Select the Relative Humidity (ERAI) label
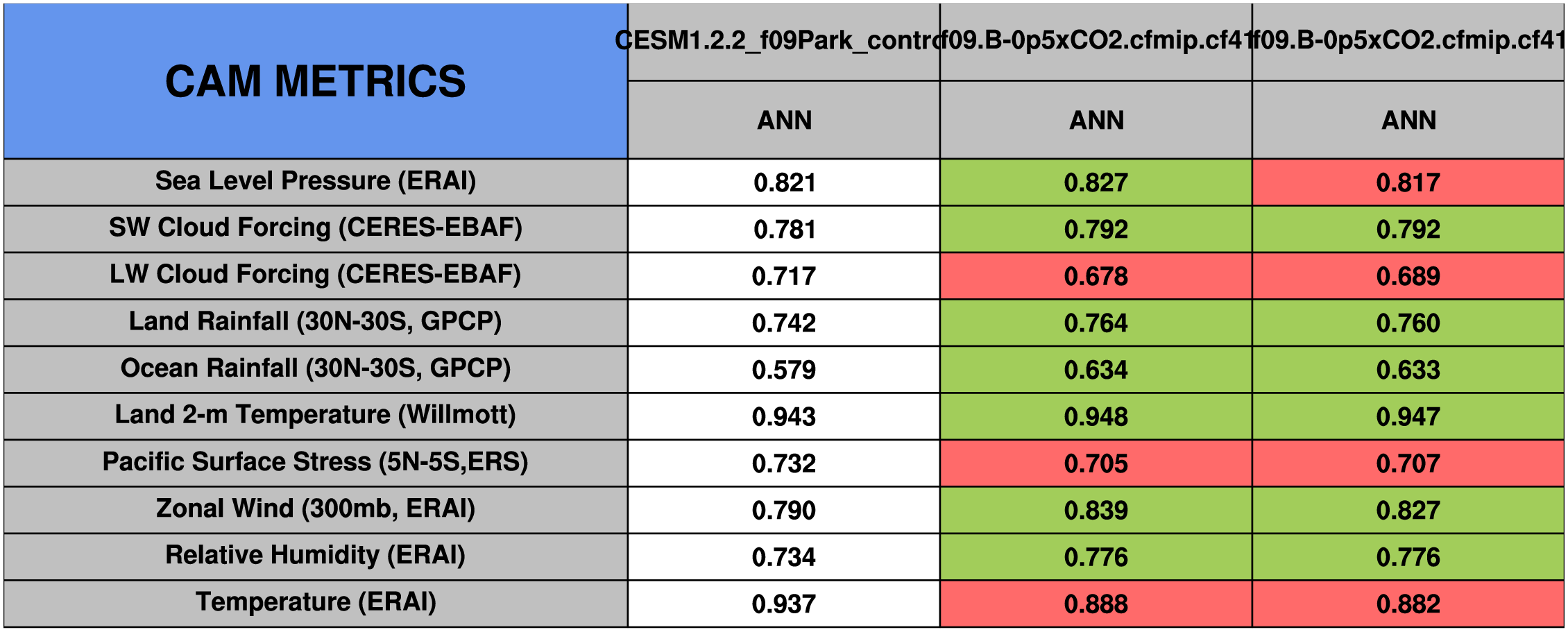1568x632 pixels. 316,556
